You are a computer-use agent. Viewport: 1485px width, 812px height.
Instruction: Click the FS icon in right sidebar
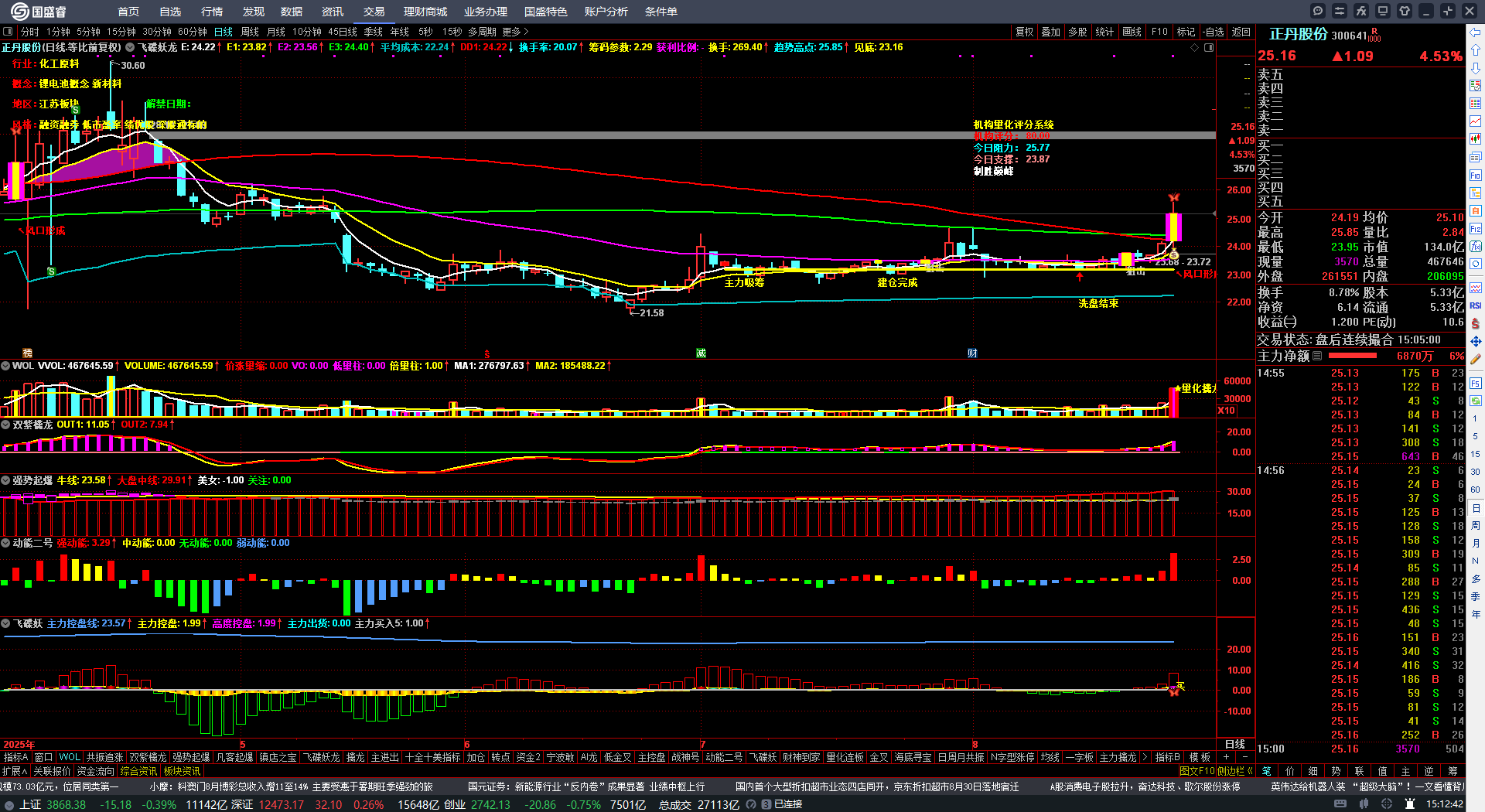(x=1476, y=383)
